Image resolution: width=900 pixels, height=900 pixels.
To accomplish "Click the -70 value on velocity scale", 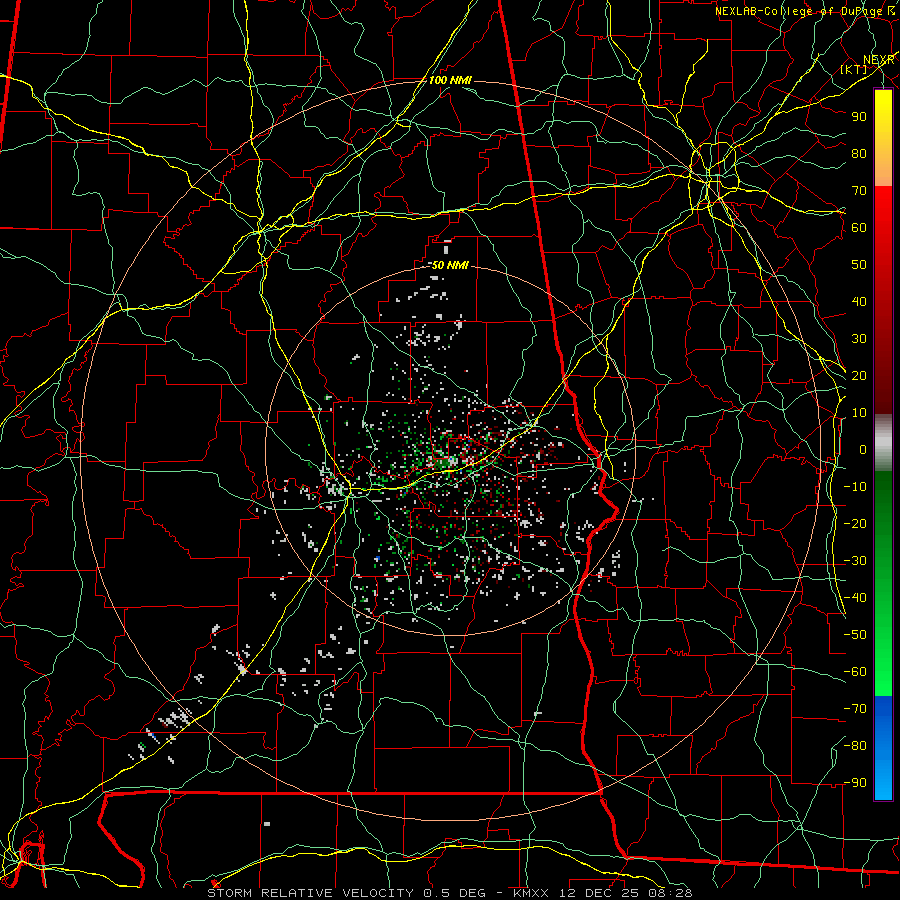I will tap(855, 709).
